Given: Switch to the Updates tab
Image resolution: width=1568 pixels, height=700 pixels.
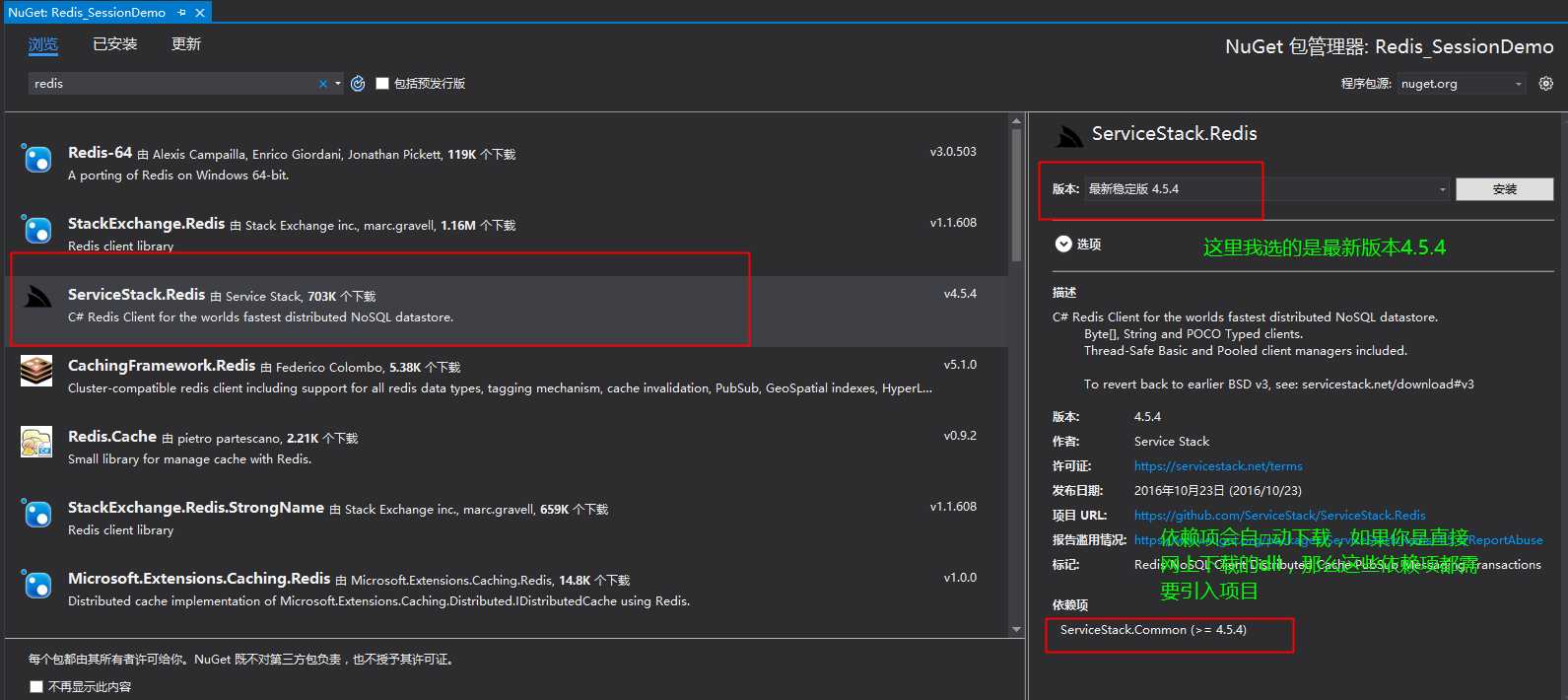Looking at the screenshot, I should tap(186, 44).
